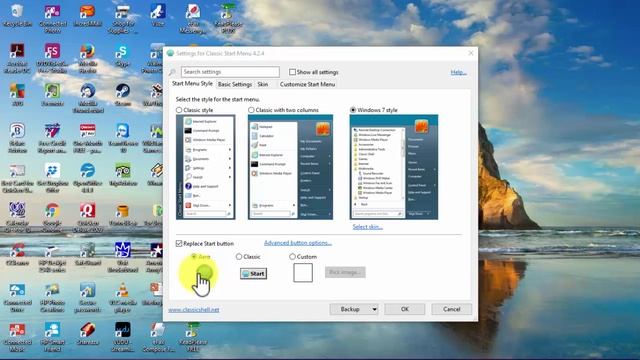Open the HP Smart Friend desktop shortcut
The height and width of the screenshot is (360, 640).
[x=52, y=336]
